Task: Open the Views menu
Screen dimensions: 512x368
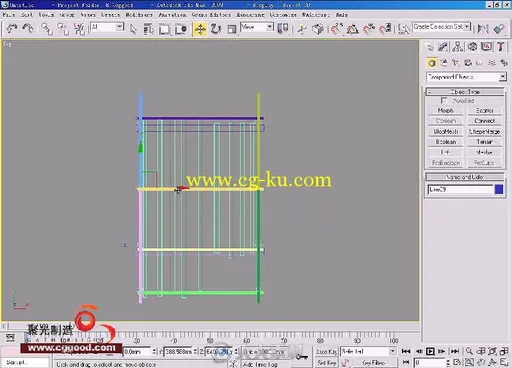Action: tap(88, 15)
